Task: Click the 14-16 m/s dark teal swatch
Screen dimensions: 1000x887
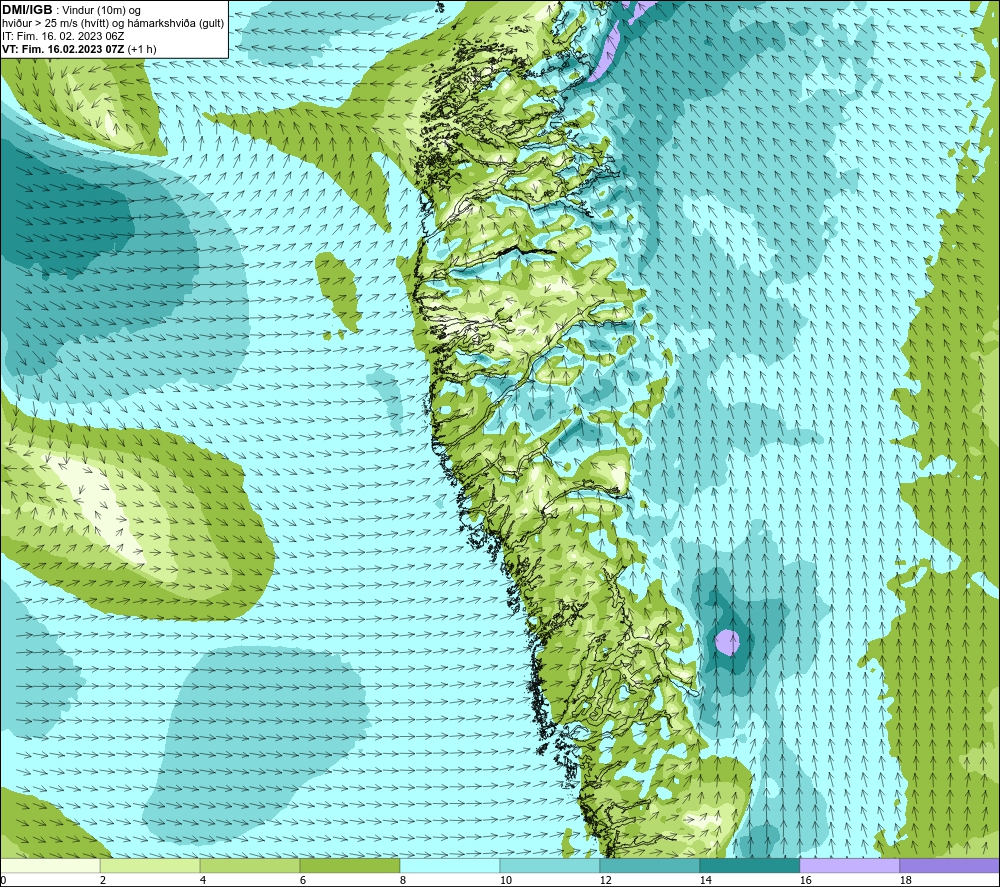Action: point(749,865)
